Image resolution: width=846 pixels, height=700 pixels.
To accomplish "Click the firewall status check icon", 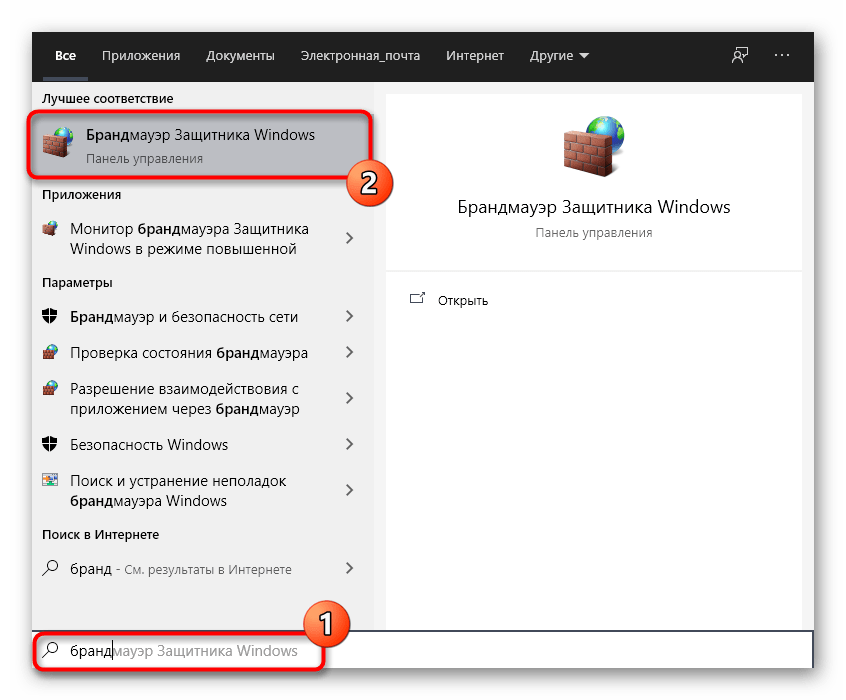I will click(x=51, y=353).
